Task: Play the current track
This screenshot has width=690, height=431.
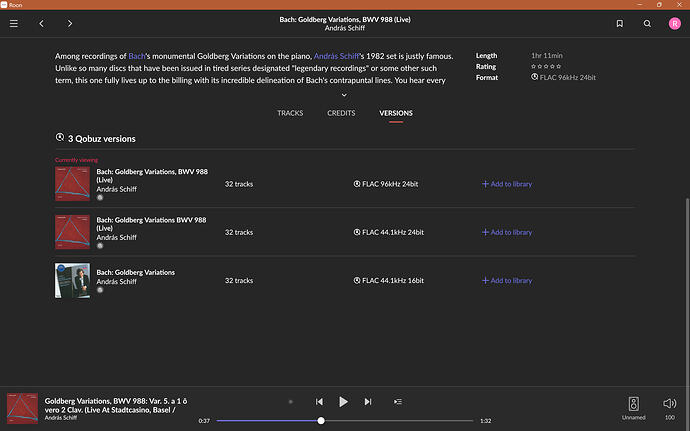Action: point(343,402)
